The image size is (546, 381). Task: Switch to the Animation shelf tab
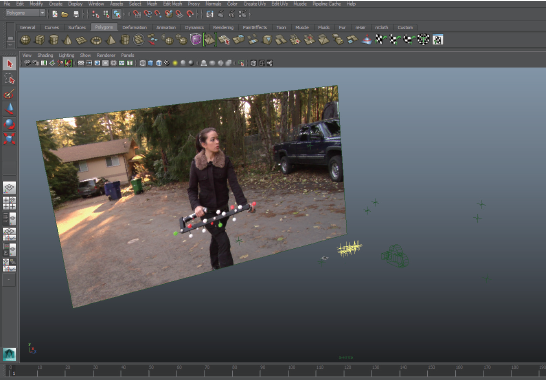pyautogui.click(x=166, y=27)
